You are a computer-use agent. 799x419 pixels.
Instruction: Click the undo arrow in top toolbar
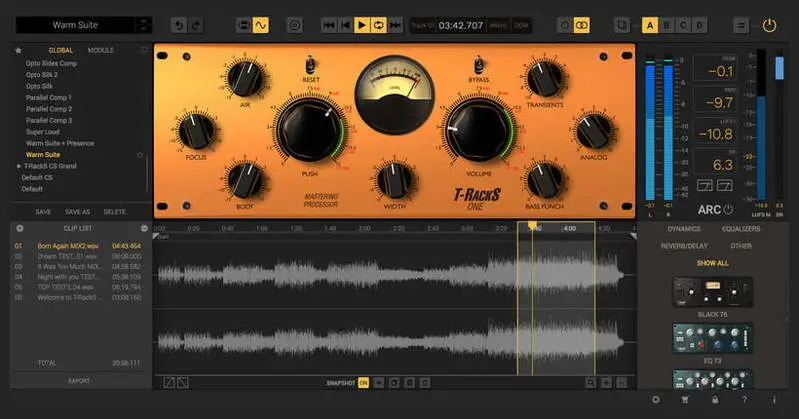179,25
